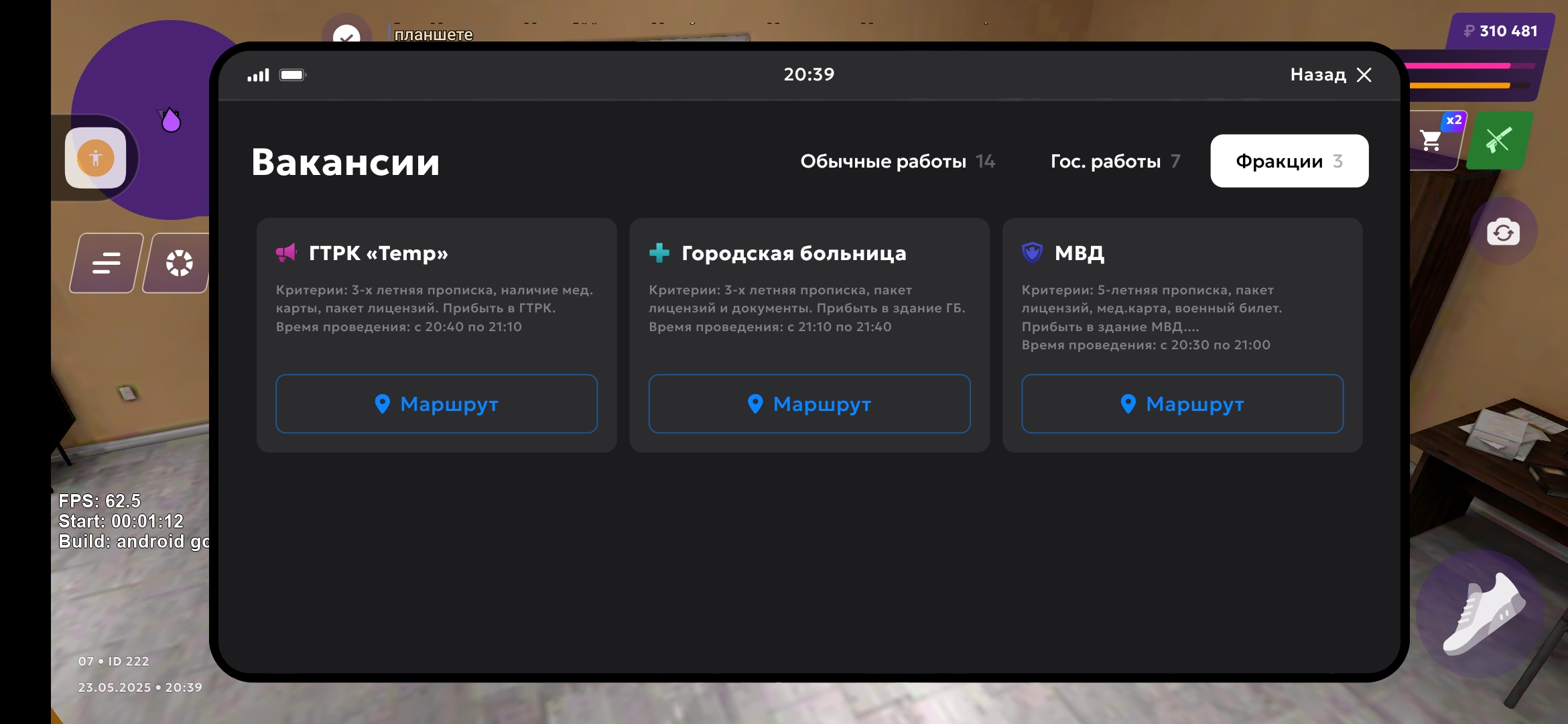Tap Маршрут under ГТРК «Temp»

click(436, 404)
